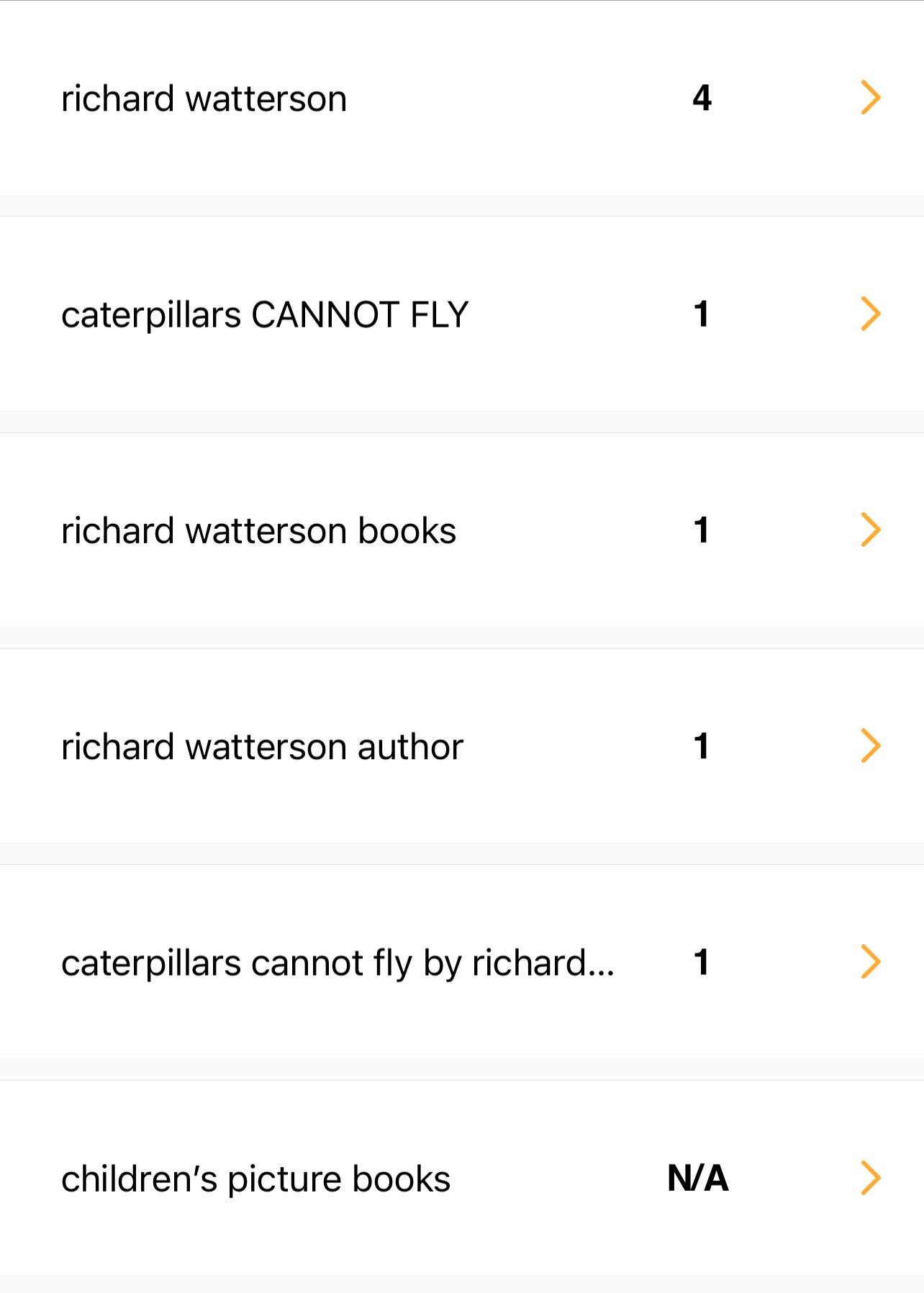Viewport: 924px width, 1293px height.
Task: Choose the 'richard watterson author' keyword text
Action: pyautogui.click(x=262, y=747)
